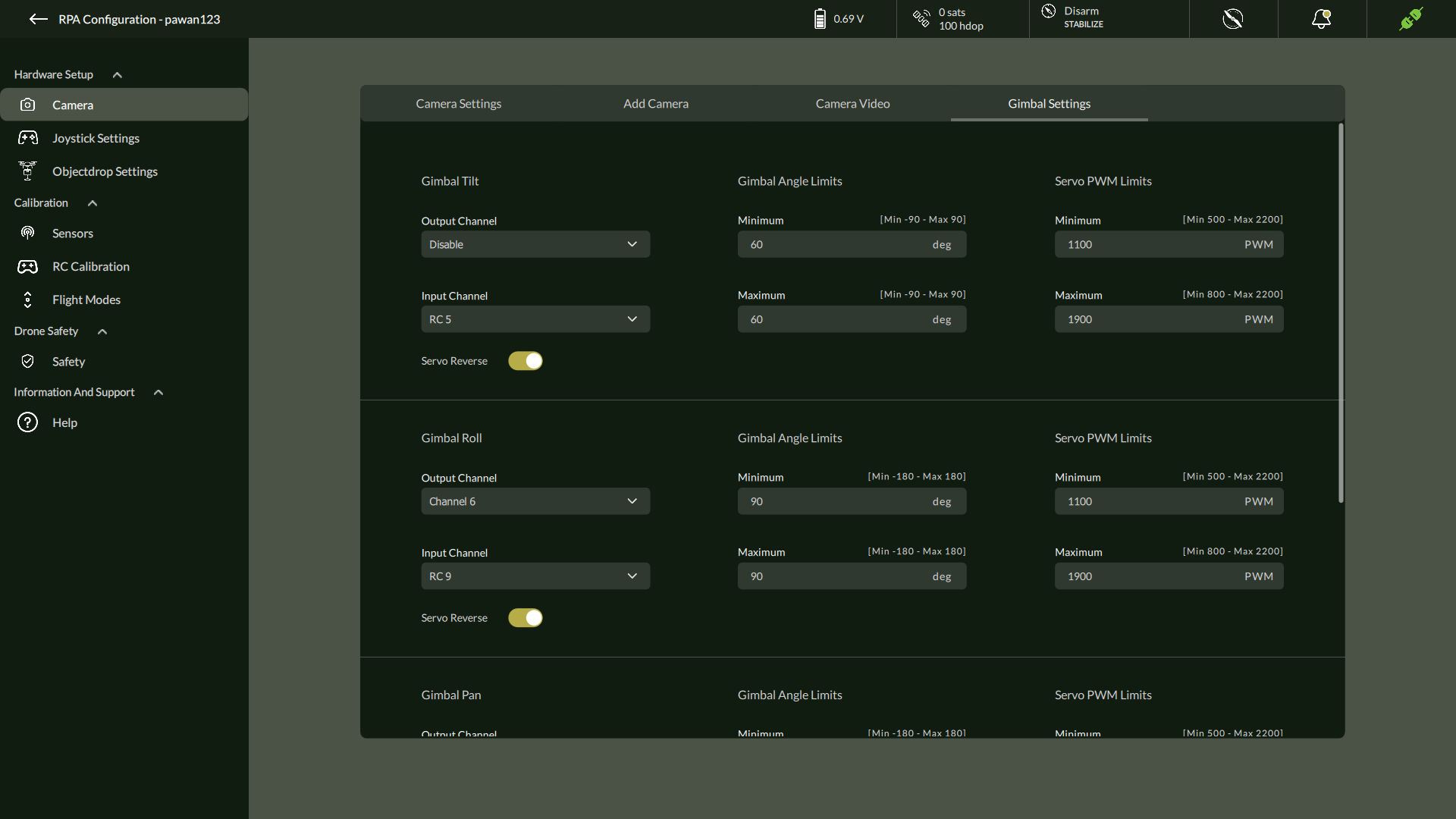1456x819 pixels.
Task: Click the Sensors fingerprint-style icon
Action: coord(27,233)
